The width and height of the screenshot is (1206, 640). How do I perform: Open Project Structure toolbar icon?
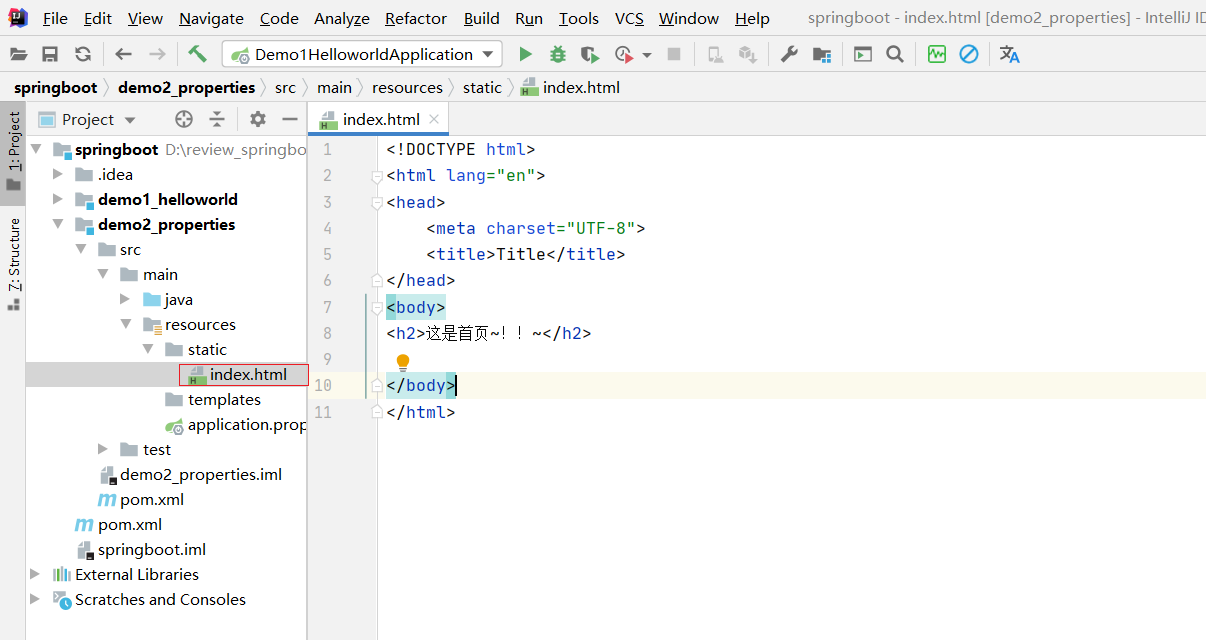pos(822,54)
